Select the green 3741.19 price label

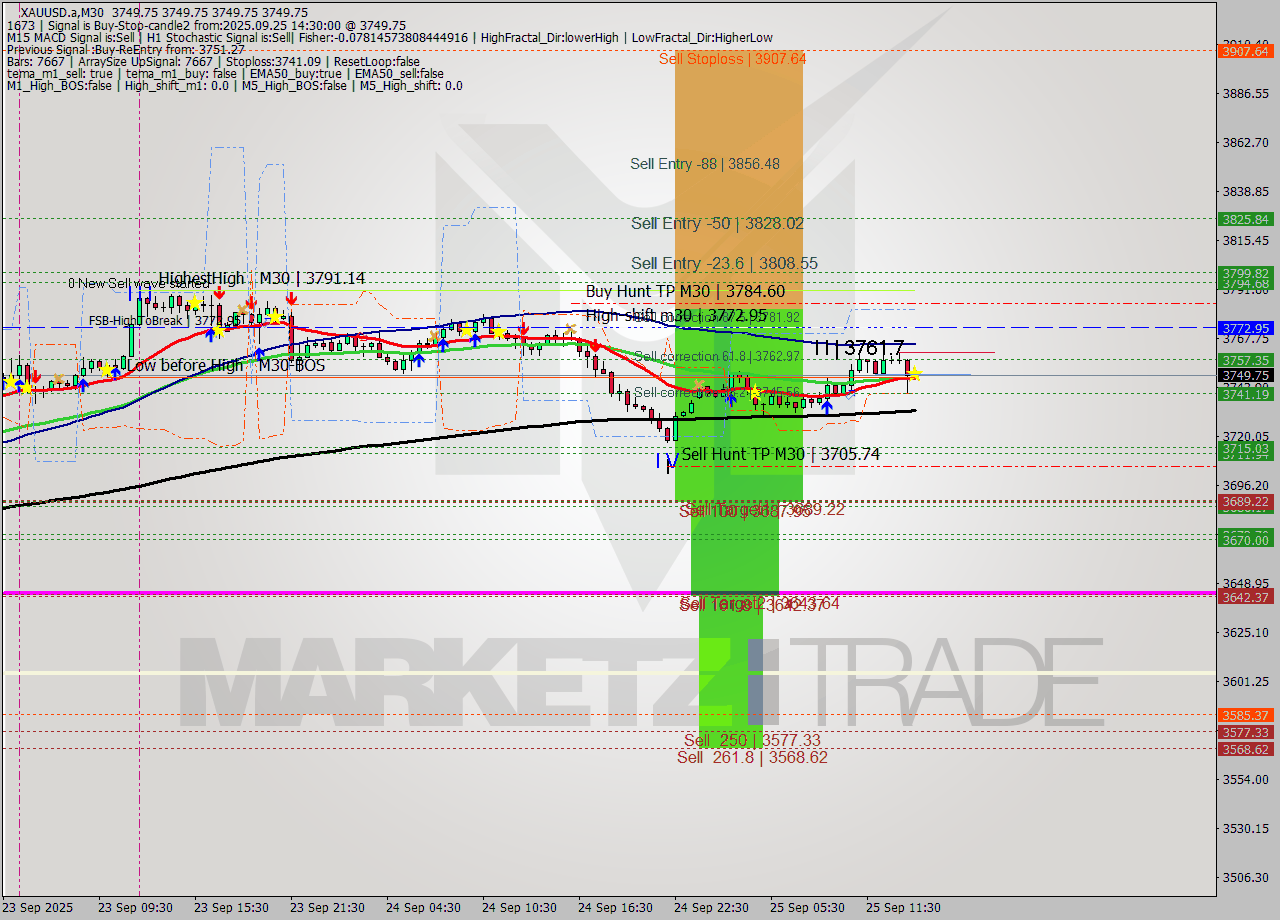coord(1243,394)
